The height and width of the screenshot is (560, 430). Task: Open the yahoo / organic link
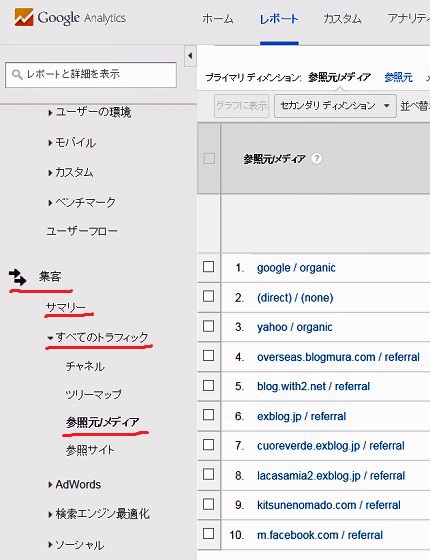pos(295,327)
